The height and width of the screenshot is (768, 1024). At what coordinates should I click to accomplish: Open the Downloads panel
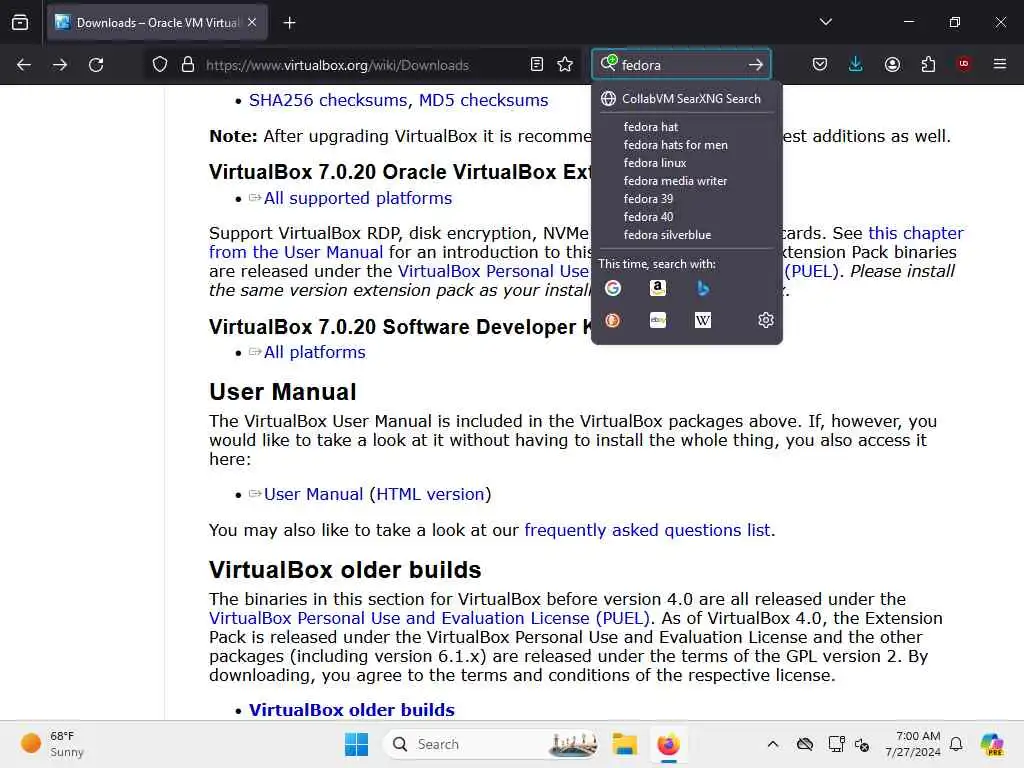coord(856,64)
